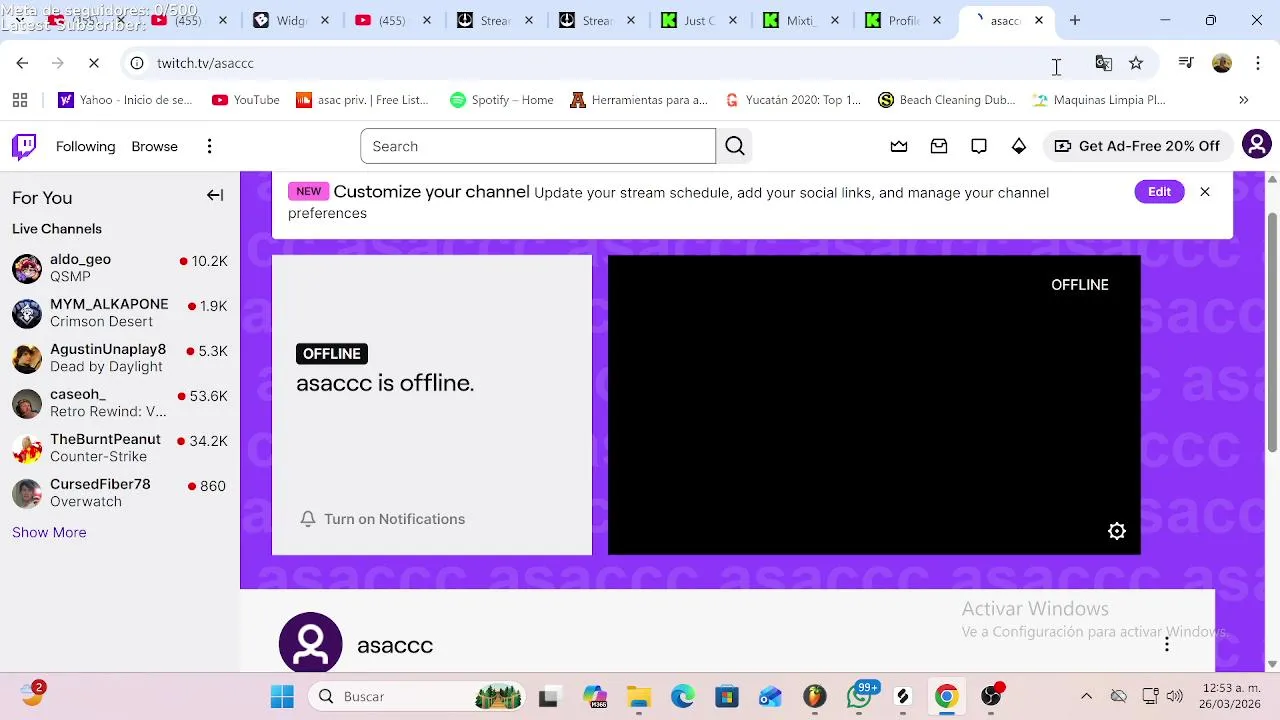Go back to the previous page

click(x=22, y=63)
